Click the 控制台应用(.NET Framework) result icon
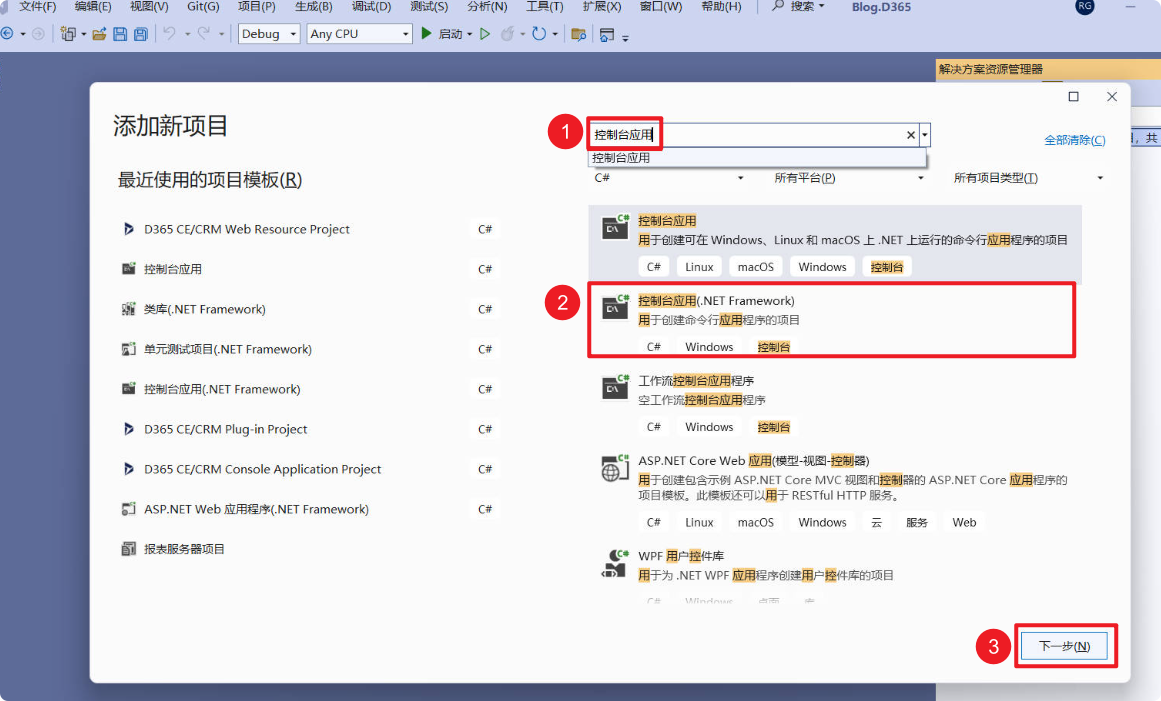The width and height of the screenshot is (1161, 701). [x=615, y=307]
